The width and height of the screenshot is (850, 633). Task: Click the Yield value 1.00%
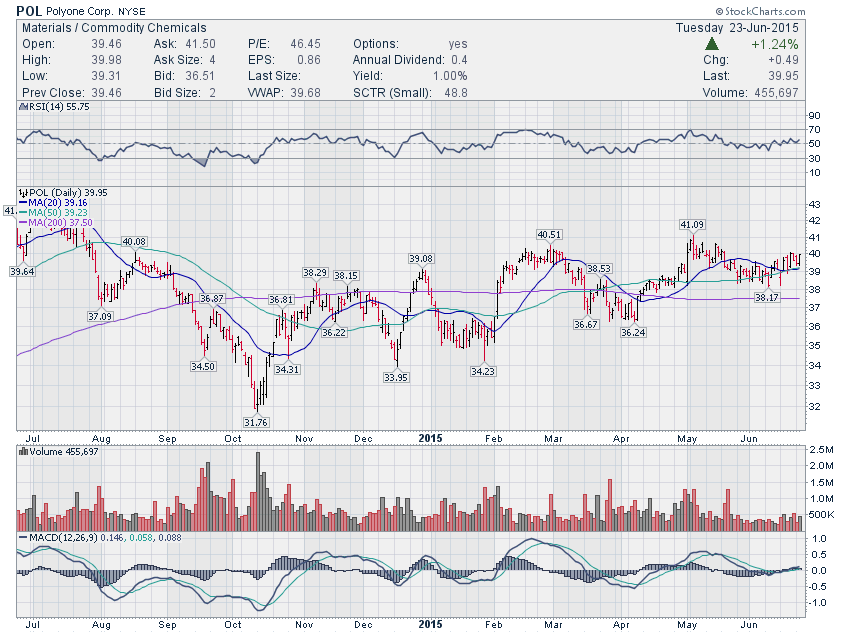click(450, 76)
